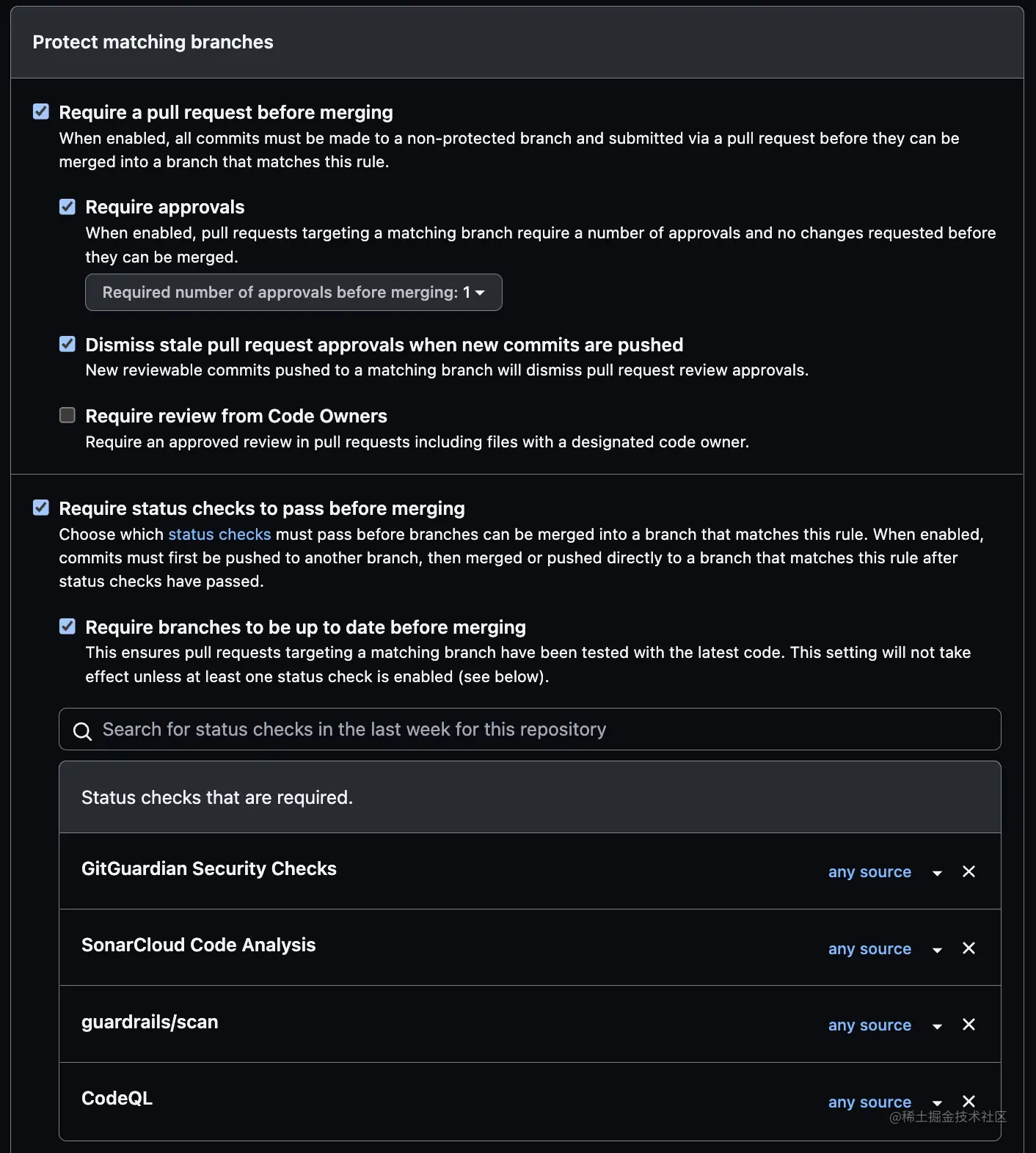Image resolution: width=1036 pixels, height=1153 pixels.
Task: Open the status checks documentation link
Action: click(x=219, y=535)
